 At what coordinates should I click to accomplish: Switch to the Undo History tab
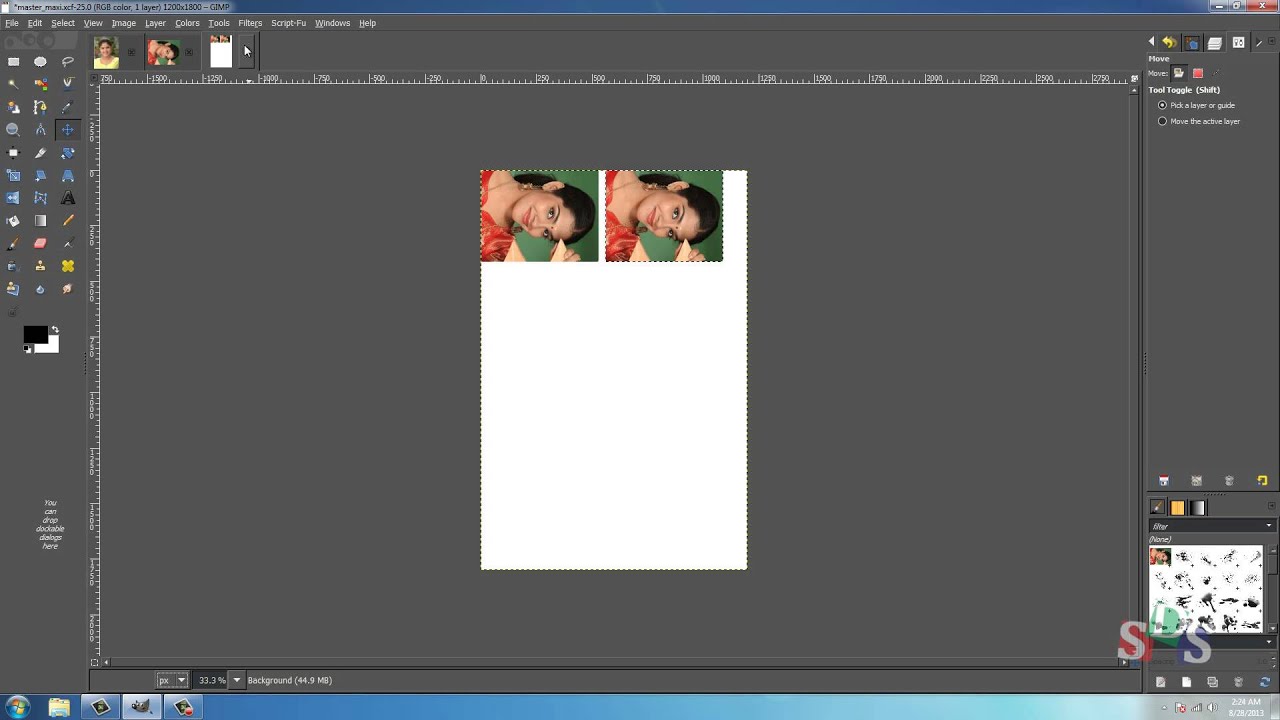(x=1170, y=42)
